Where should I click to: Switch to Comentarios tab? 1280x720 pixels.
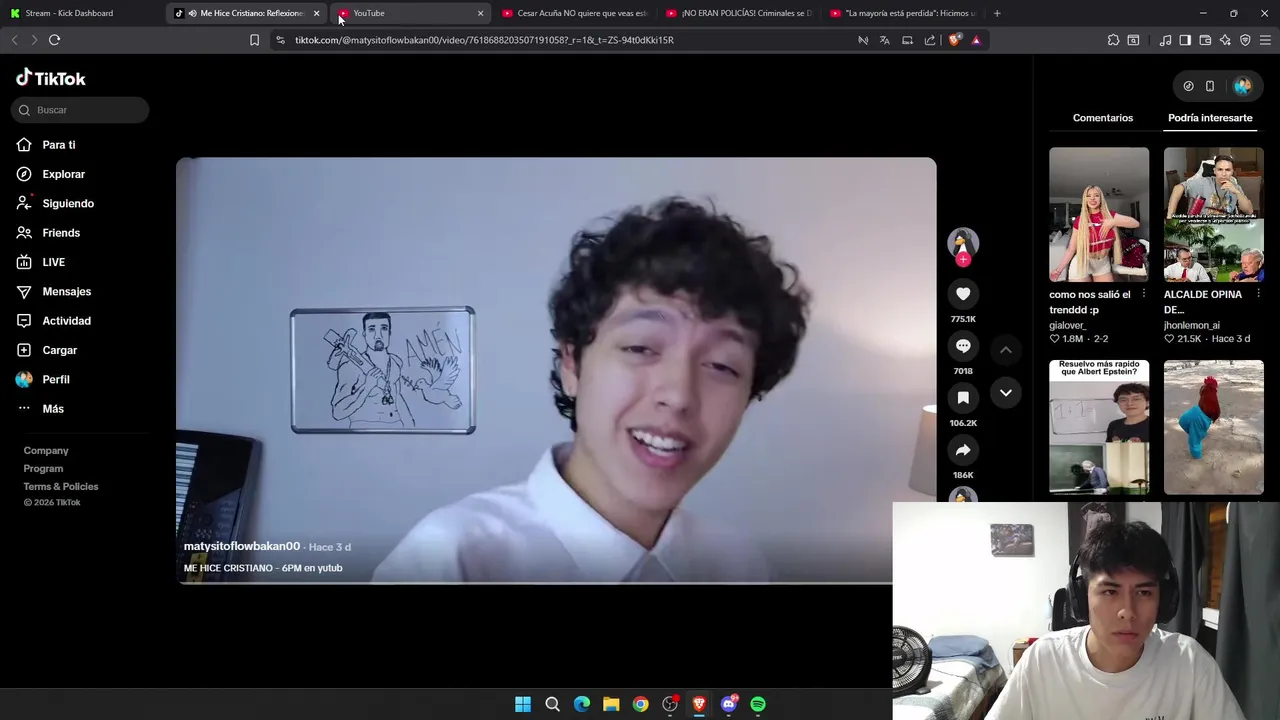(1103, 118)
